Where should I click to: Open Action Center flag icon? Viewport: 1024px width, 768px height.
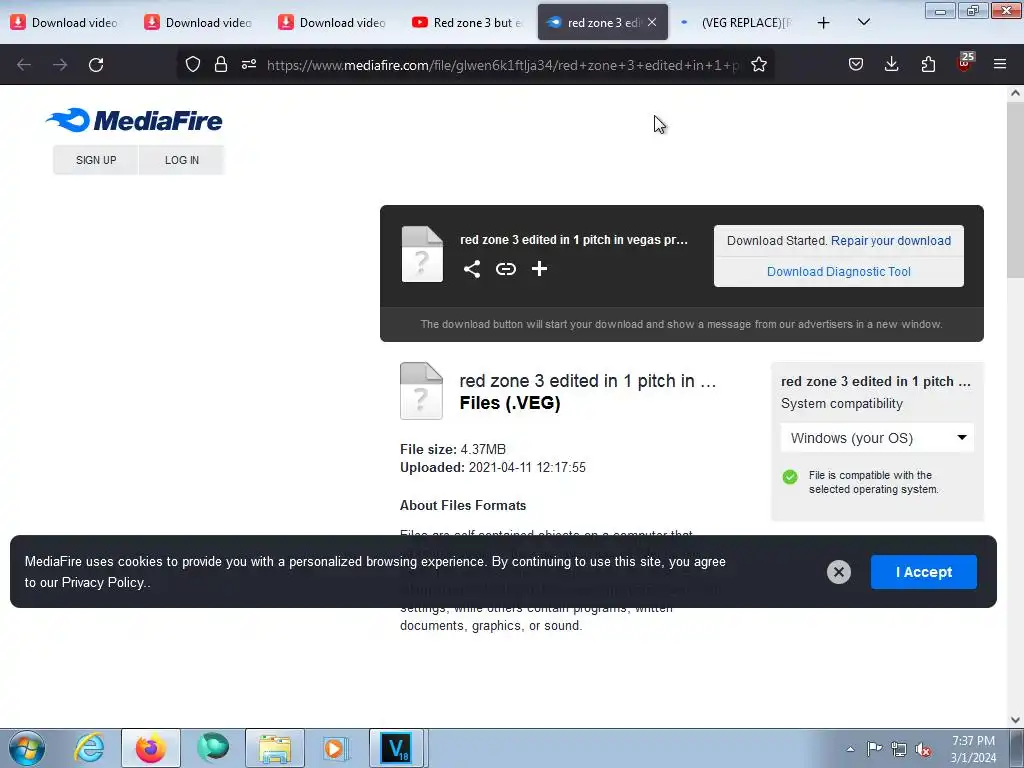coord(874,748)
